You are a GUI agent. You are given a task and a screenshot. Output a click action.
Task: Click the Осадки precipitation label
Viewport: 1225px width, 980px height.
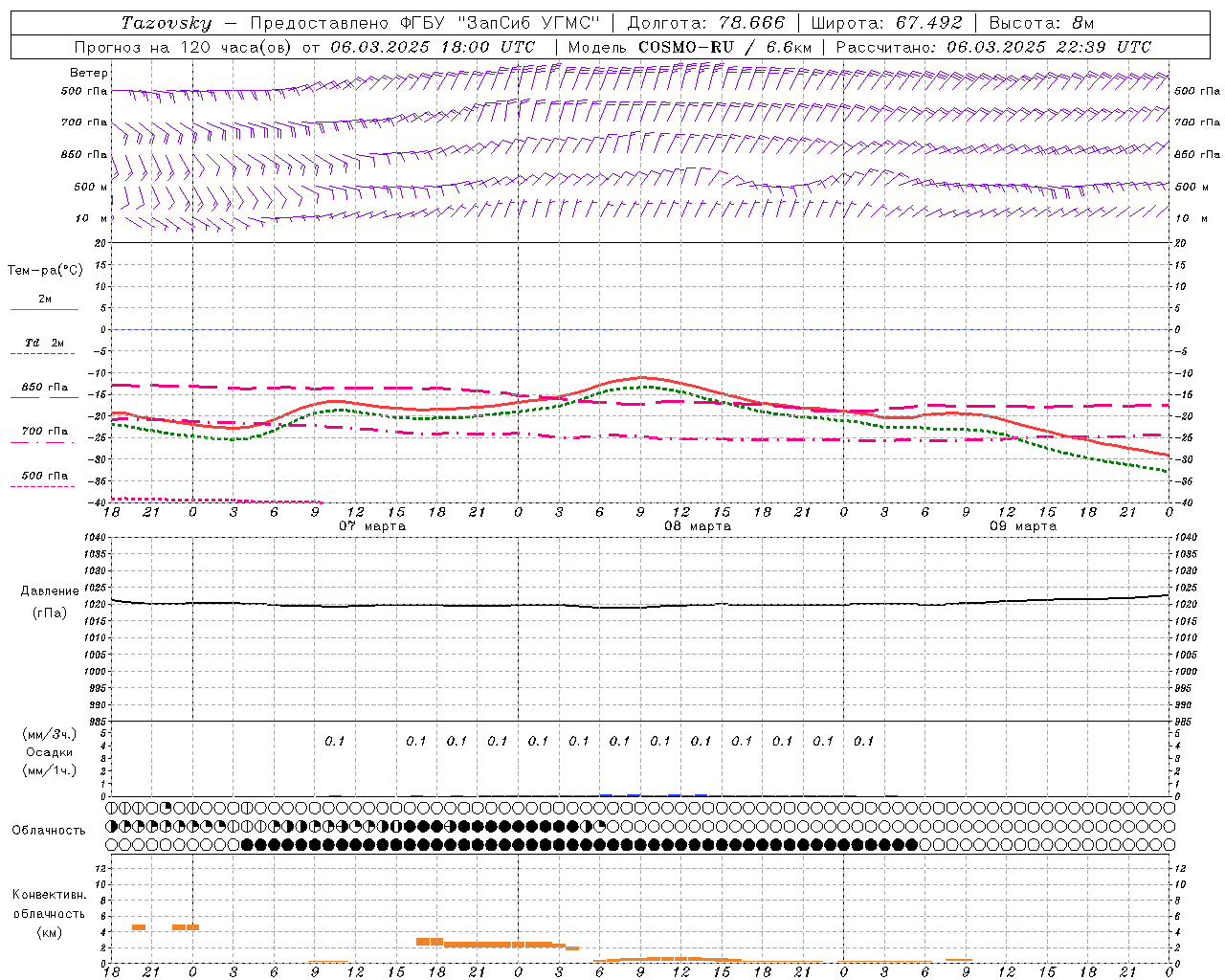pyautogui.click(x=50, y=752)
